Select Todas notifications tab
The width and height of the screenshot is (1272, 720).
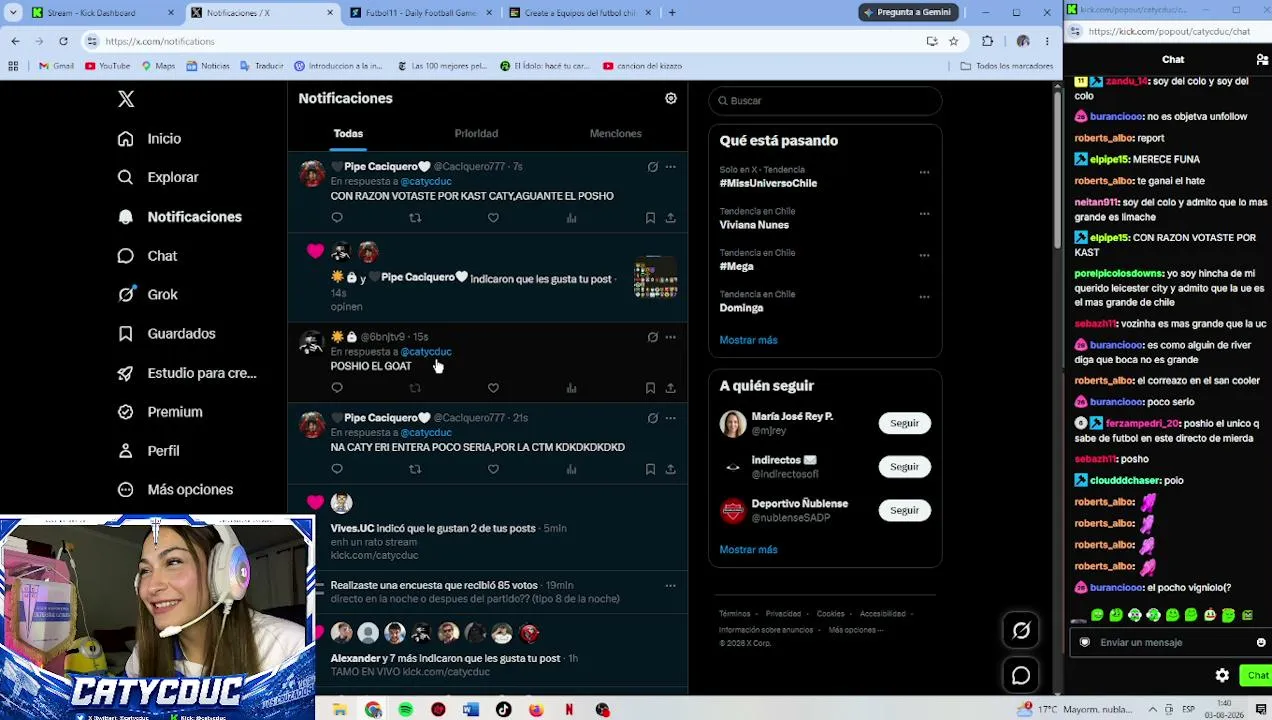pos(348,133)
